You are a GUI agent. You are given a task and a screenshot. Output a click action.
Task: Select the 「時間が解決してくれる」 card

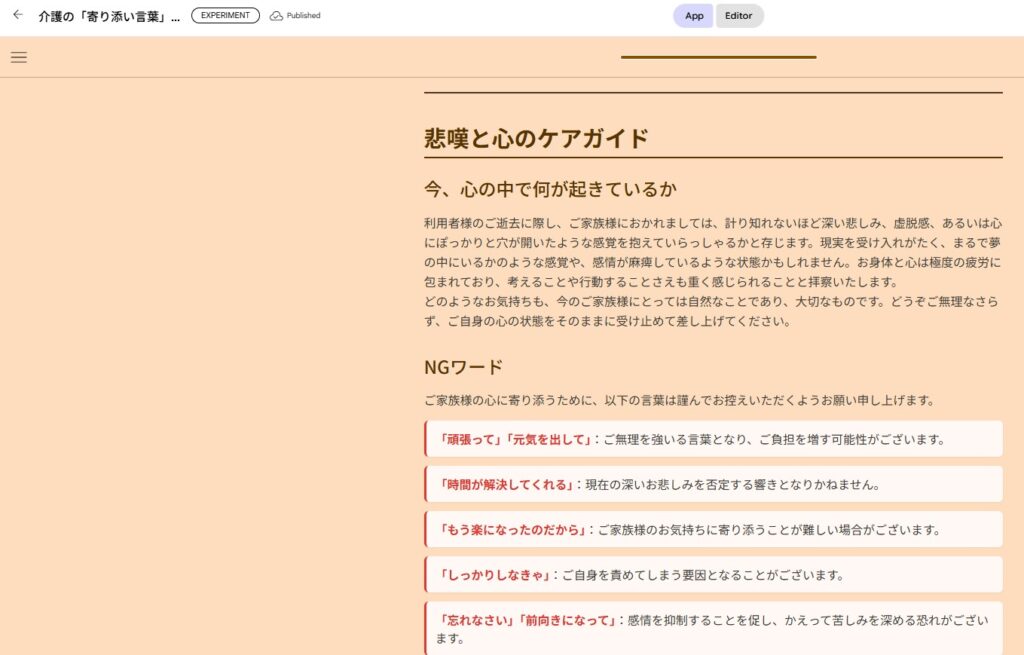tap(713, 484)
